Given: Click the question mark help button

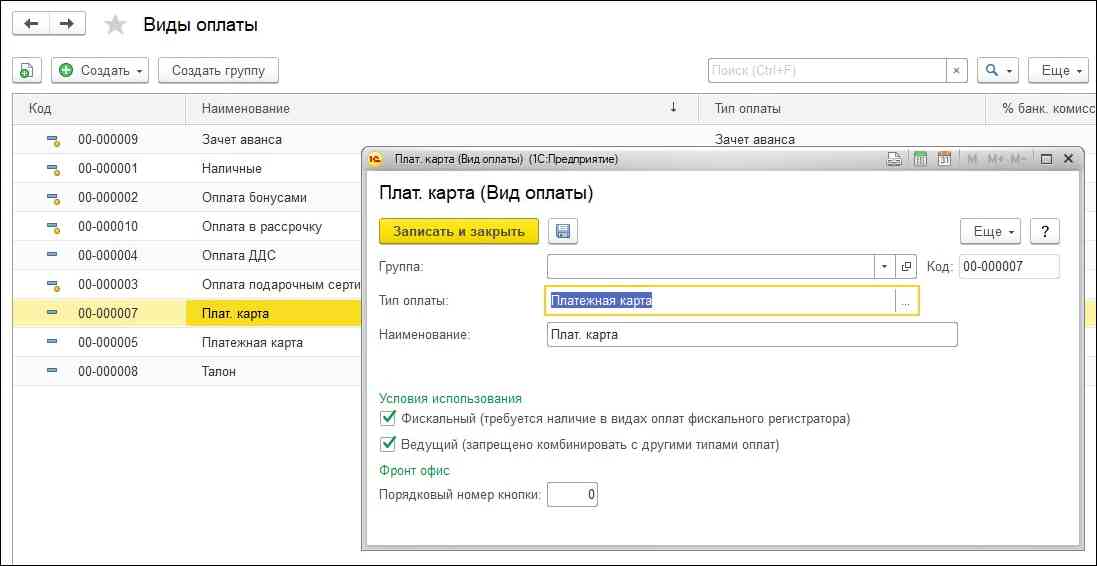Looking at the screenshot, I should click(1044, 231).
